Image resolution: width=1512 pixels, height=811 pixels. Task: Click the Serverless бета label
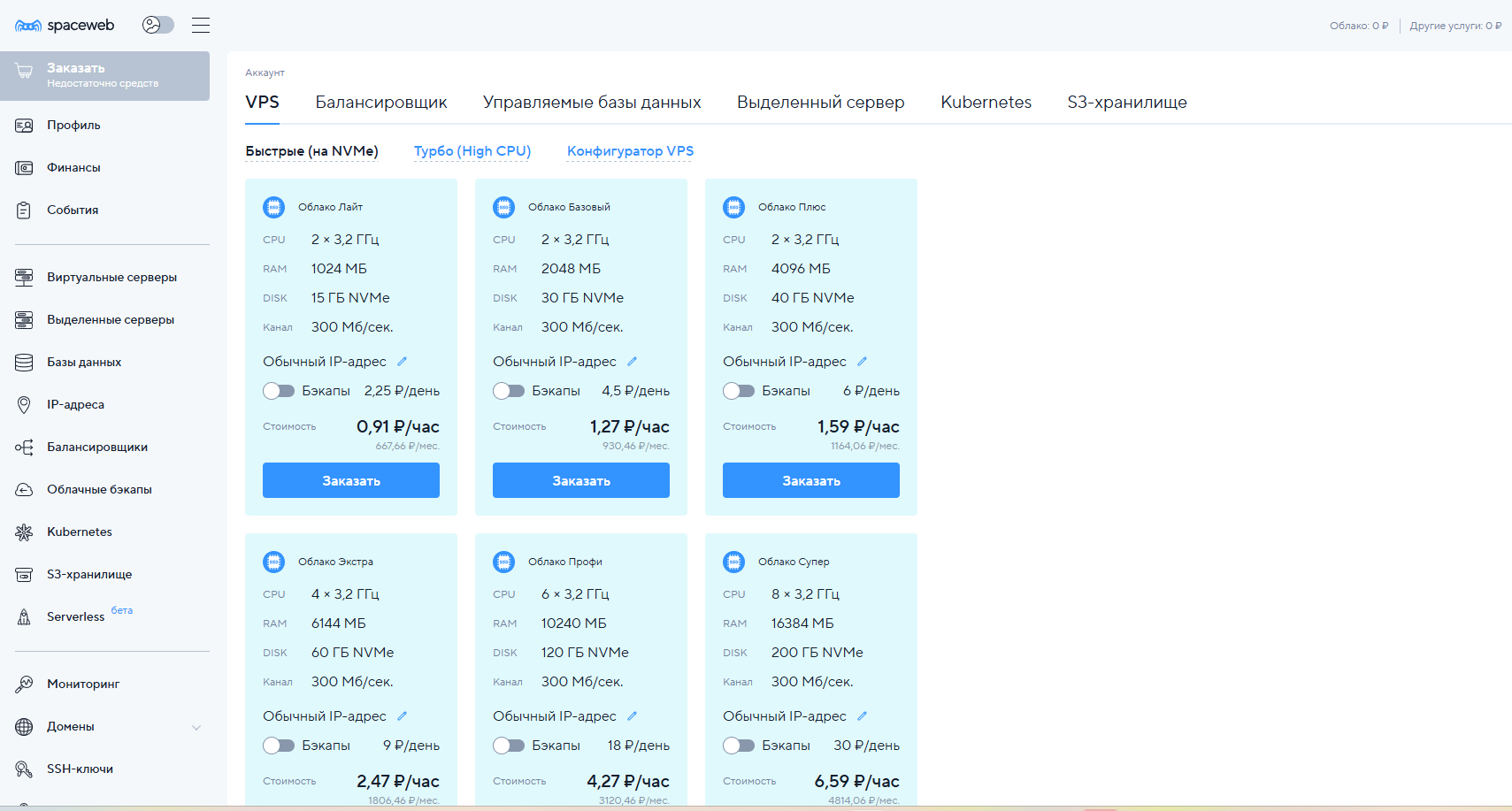(x=122, y=610)
